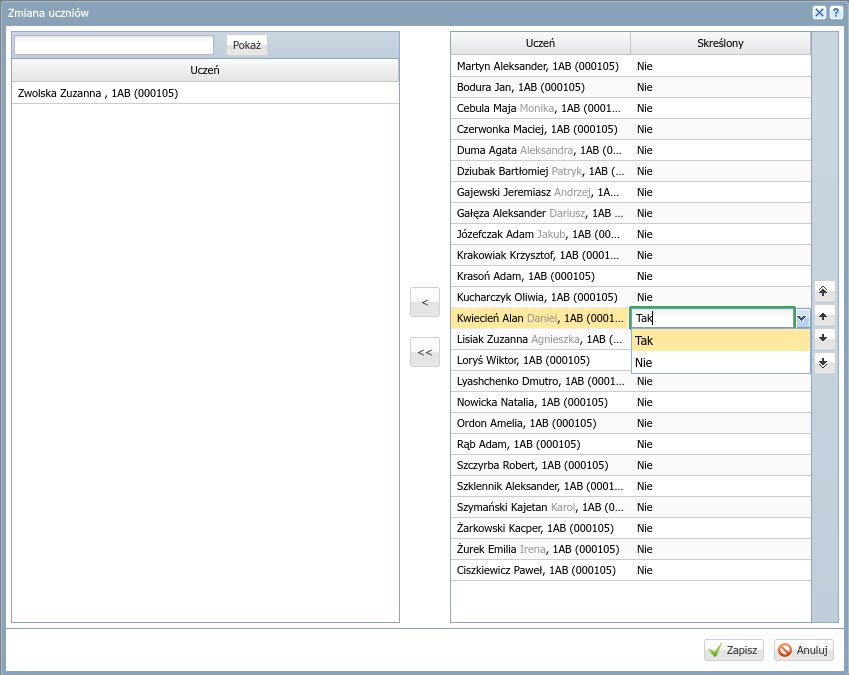This screenshot has height=675, width=849.
Task: Click the right-side Uczeń column header
Action: point(540,43)
